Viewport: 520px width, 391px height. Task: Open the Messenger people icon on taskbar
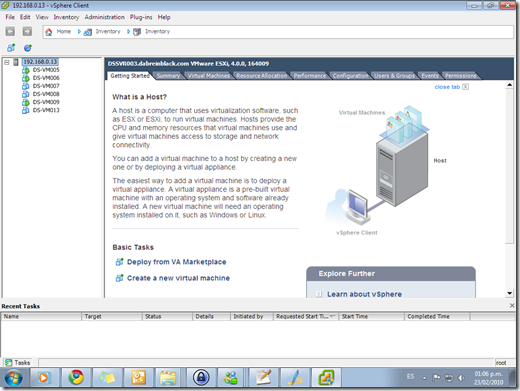[x=231, y=378]
